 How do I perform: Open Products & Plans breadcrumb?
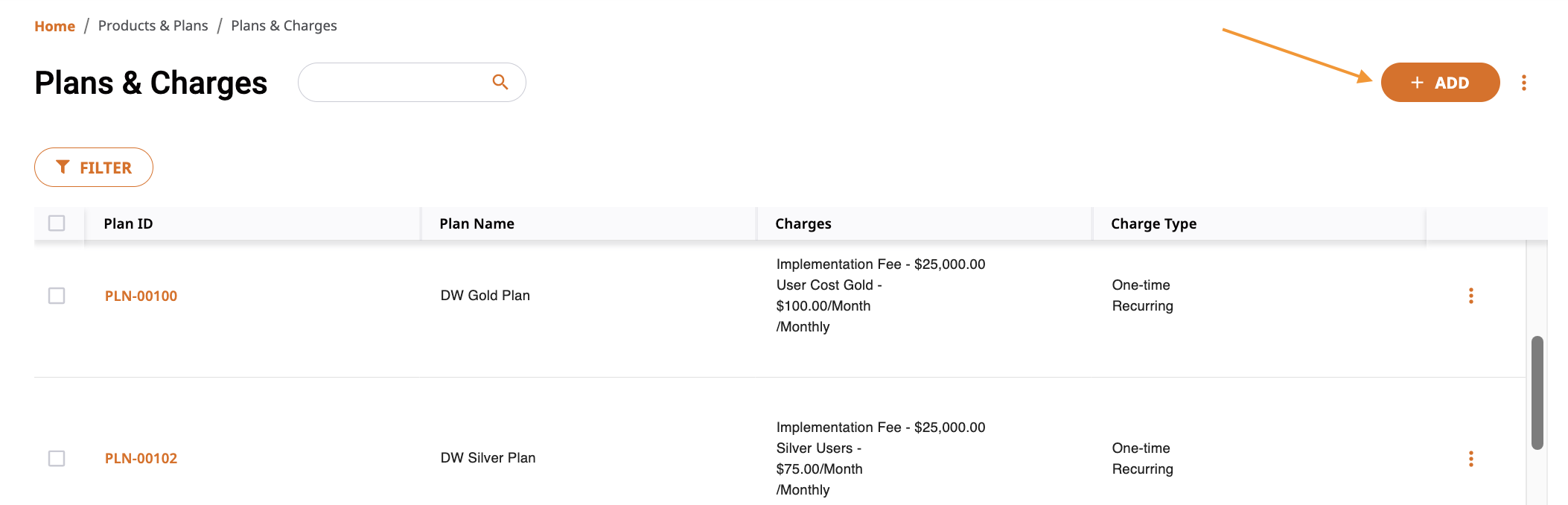(x=153, y=25)
